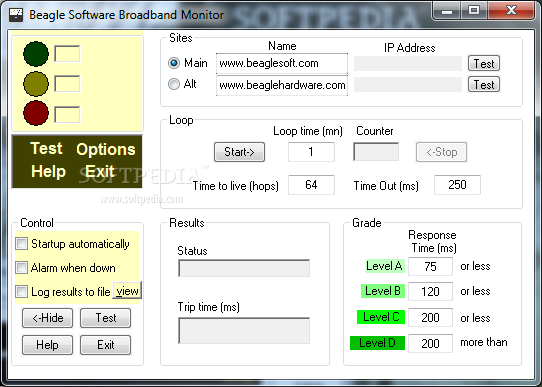Click the Time Out ms field
Image resolution: width=542 pixels, height=387 pixels.
pos(457,185)
